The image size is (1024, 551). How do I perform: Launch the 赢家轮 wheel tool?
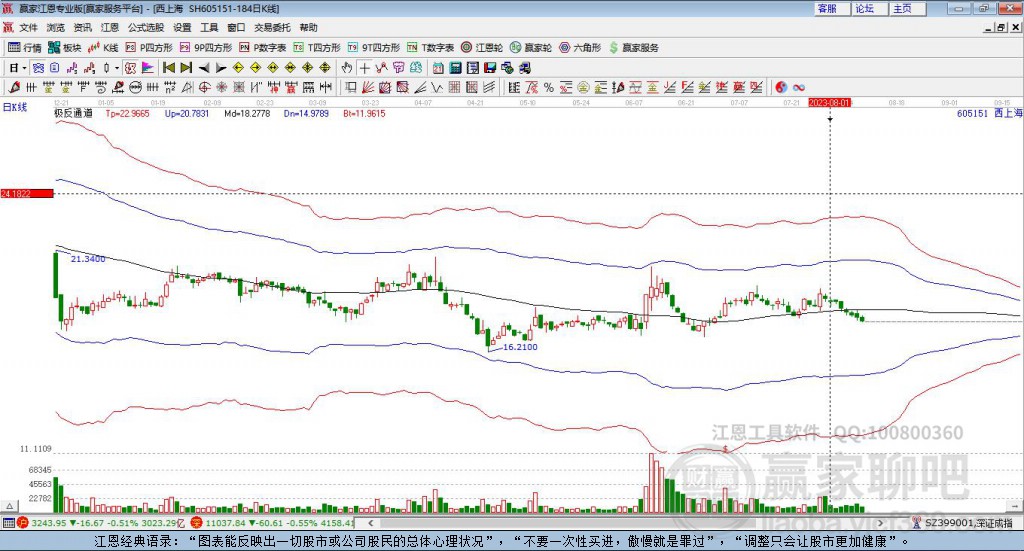point(530,48)
